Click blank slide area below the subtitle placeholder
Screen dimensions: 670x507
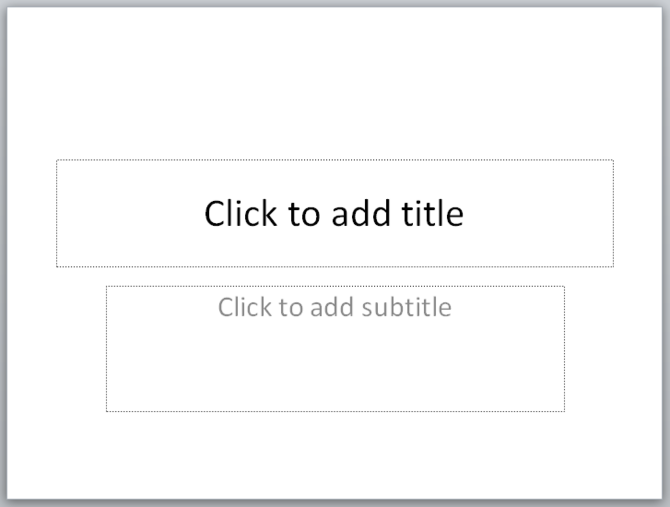coord(334,455)
